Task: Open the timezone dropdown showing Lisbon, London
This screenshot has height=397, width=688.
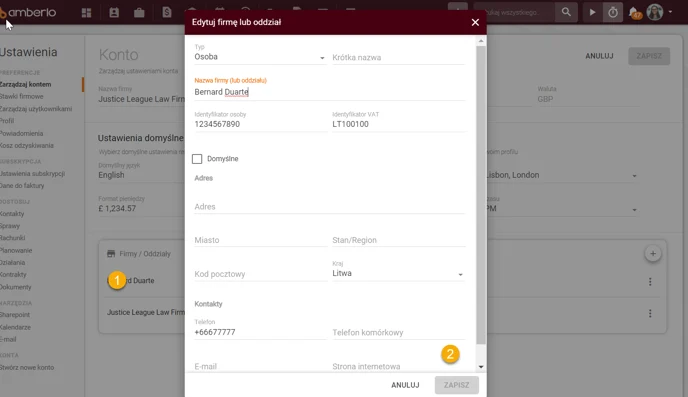Action: [562, 175]
